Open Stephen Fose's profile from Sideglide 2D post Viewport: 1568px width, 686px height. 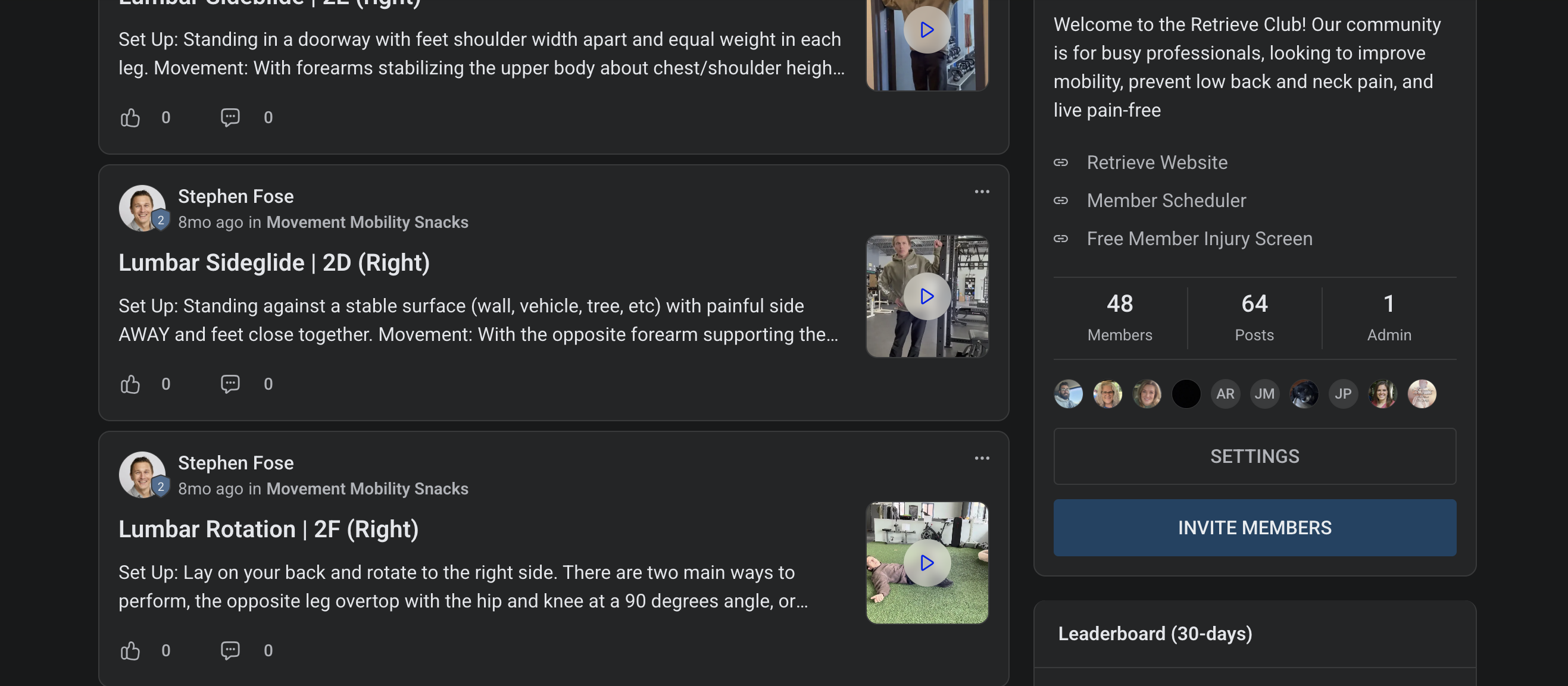(236, 196)
